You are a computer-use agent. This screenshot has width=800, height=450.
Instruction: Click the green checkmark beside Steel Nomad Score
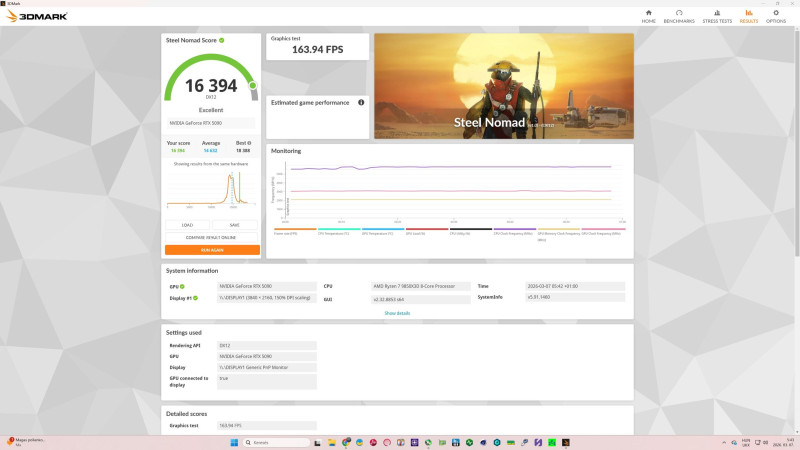[x=221, y=40]
